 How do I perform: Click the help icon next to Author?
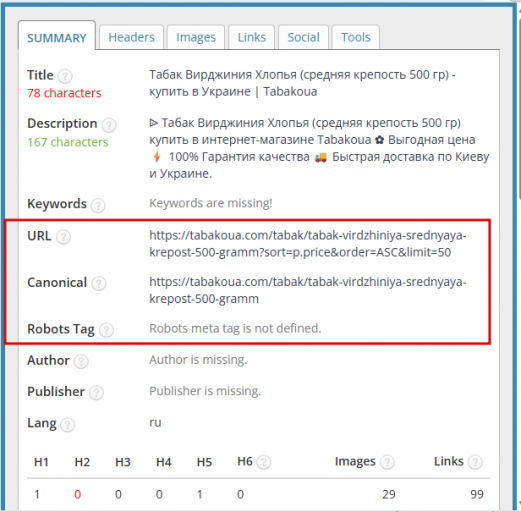tap(81, 361)
